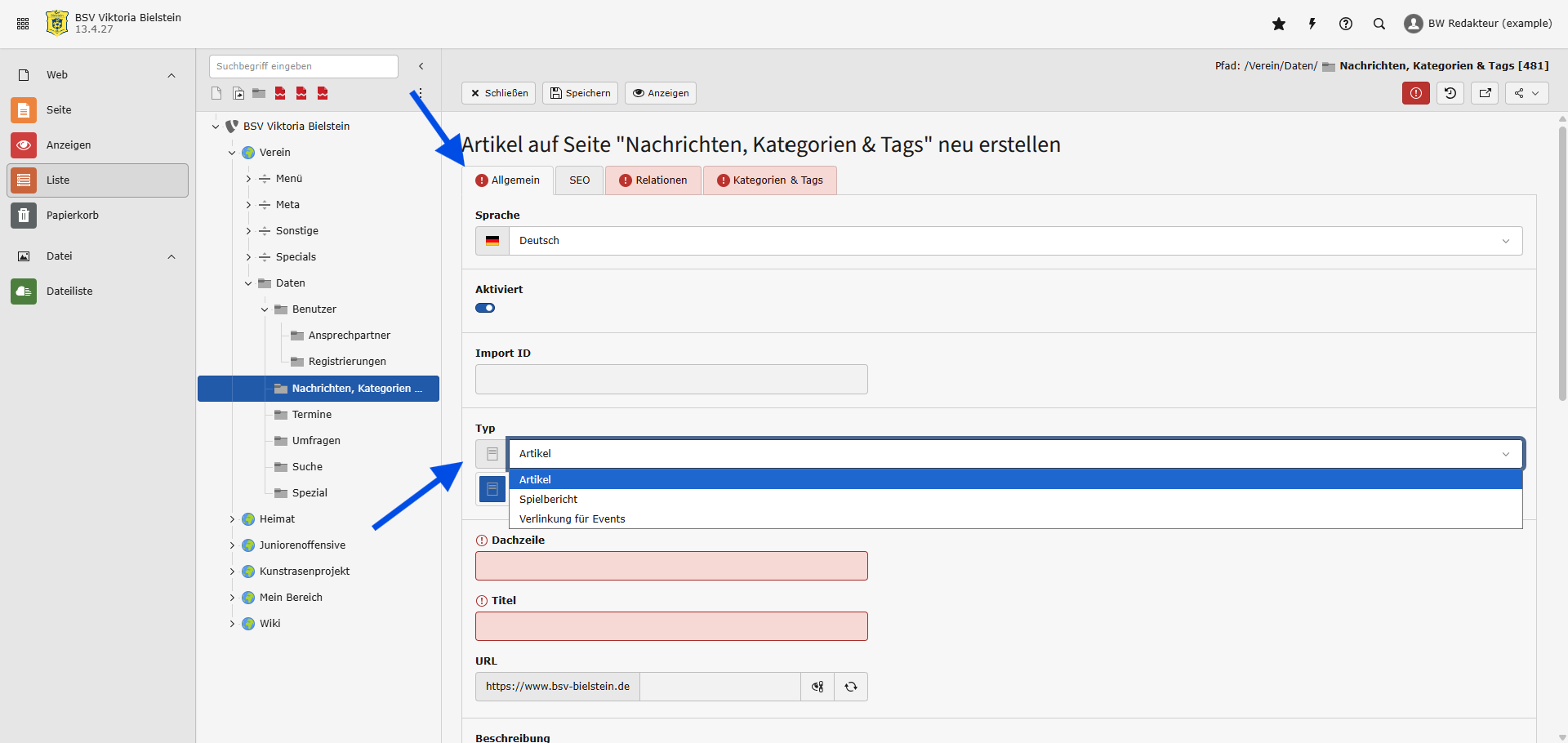Switch to the SEO tab
The image size is (1568, 743).
point(579,180)
